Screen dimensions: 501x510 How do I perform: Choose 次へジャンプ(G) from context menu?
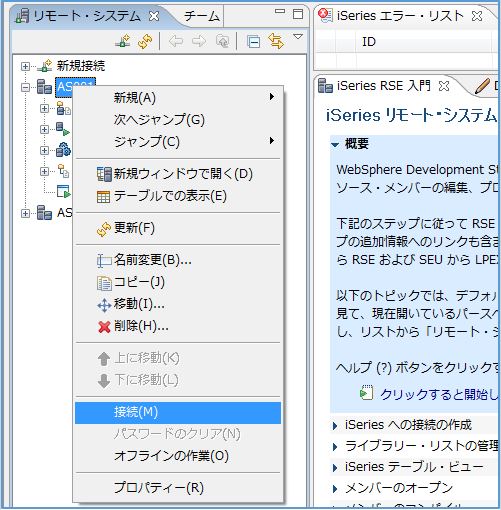(178, 119)
